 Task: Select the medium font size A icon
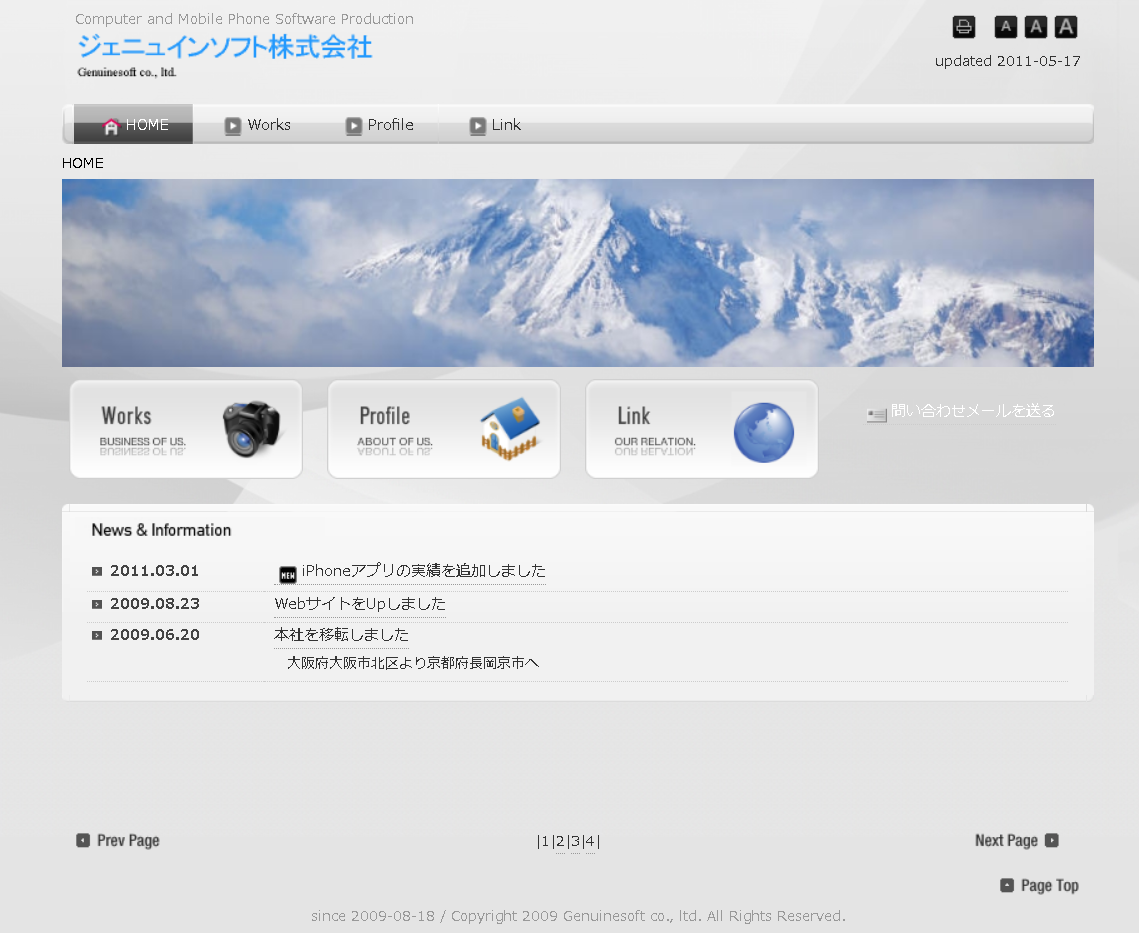[x=1035, y=27]
